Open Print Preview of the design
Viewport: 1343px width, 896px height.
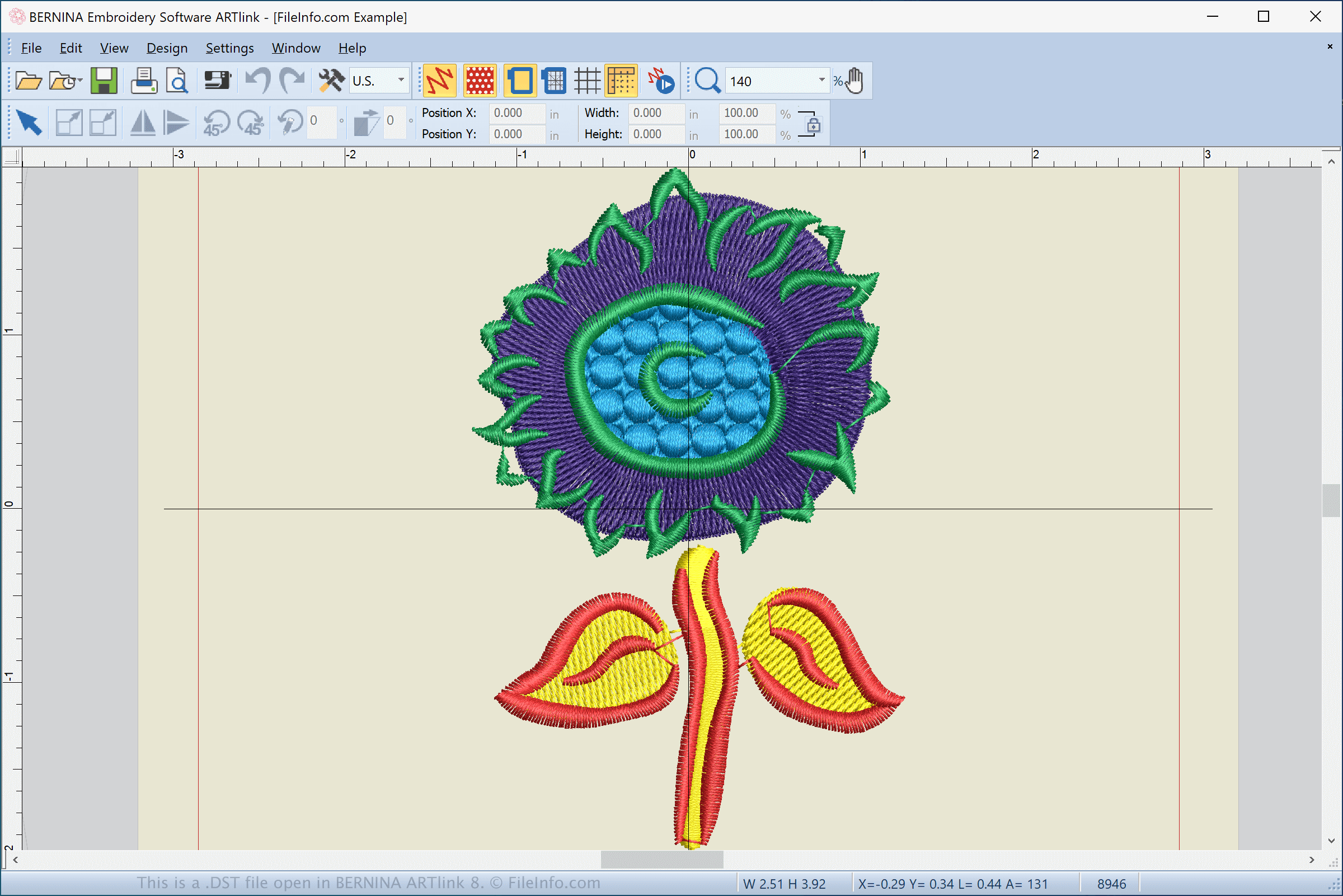click(176, 80)
